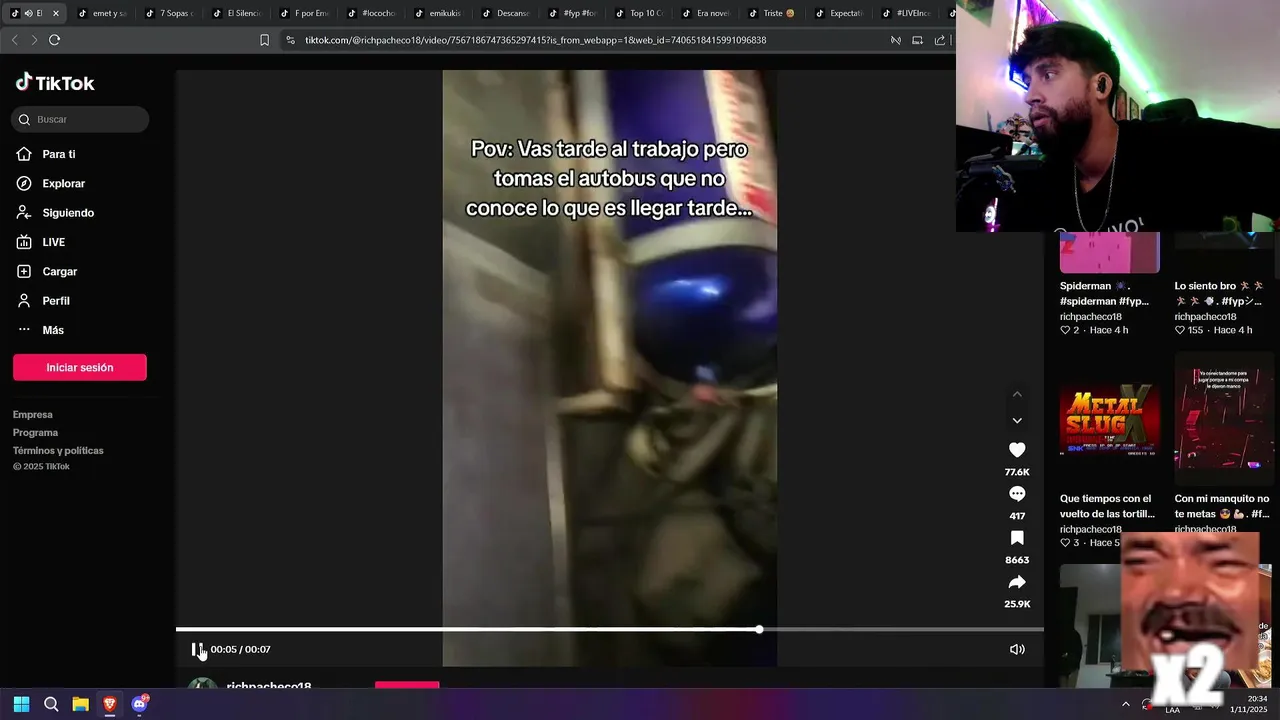Focus the Buscar search field
The height and width of the screenshot is (720, 1280).
tap(80, 119)
